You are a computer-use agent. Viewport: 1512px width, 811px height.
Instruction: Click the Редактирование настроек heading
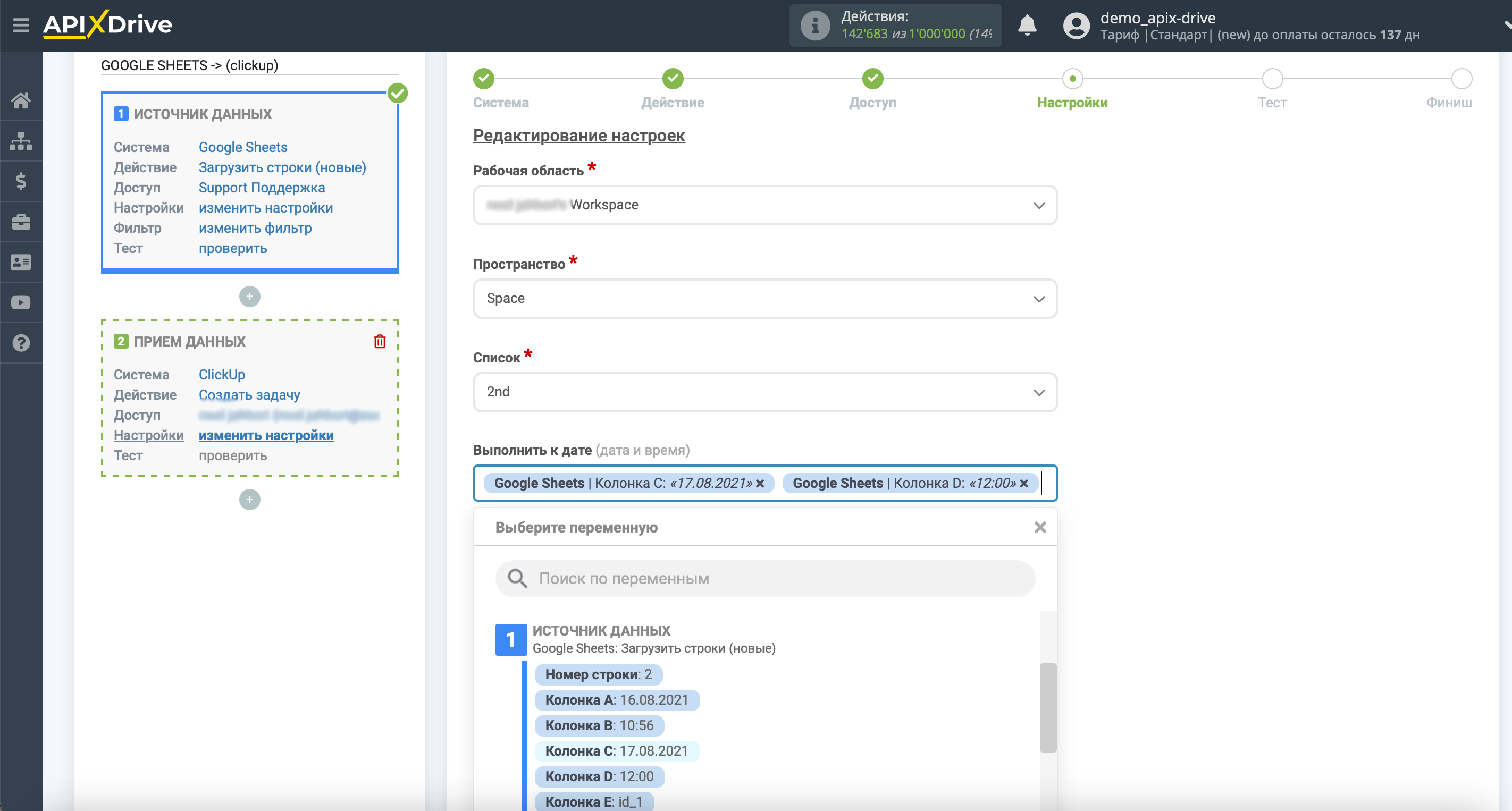coord(579,136)
